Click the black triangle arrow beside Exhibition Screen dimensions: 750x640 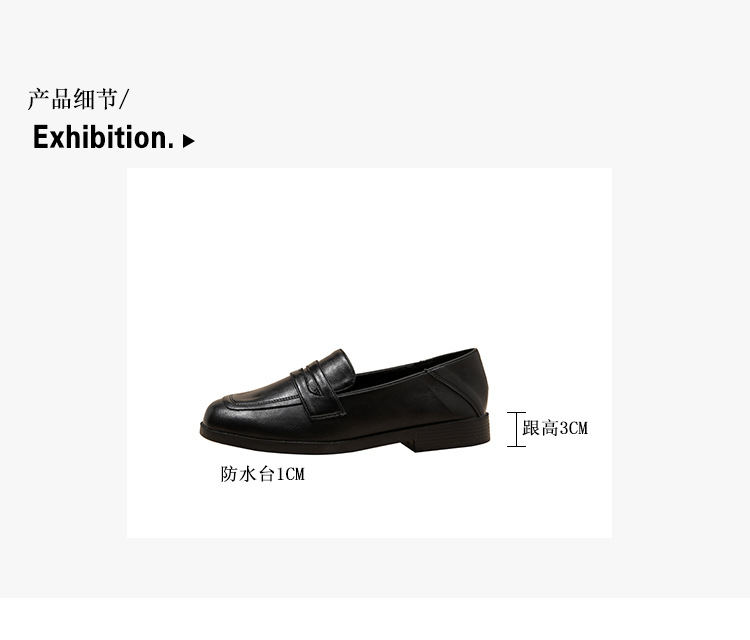[188, 141]
